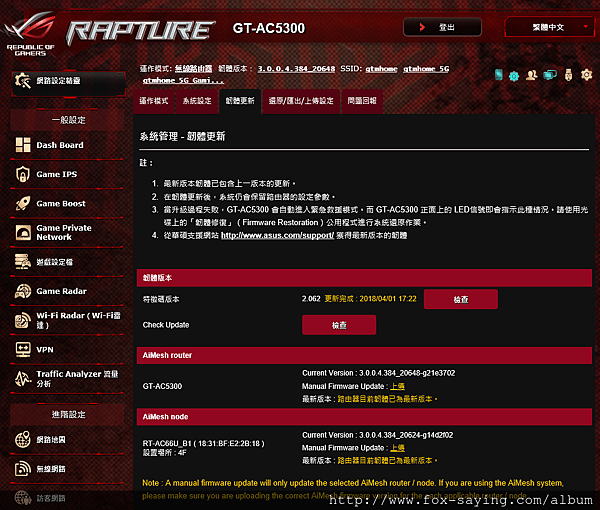Screen dimensions: 600x510
Task: Click the ROG Republic of Gamers logo
Action: [x=30, y=34]
